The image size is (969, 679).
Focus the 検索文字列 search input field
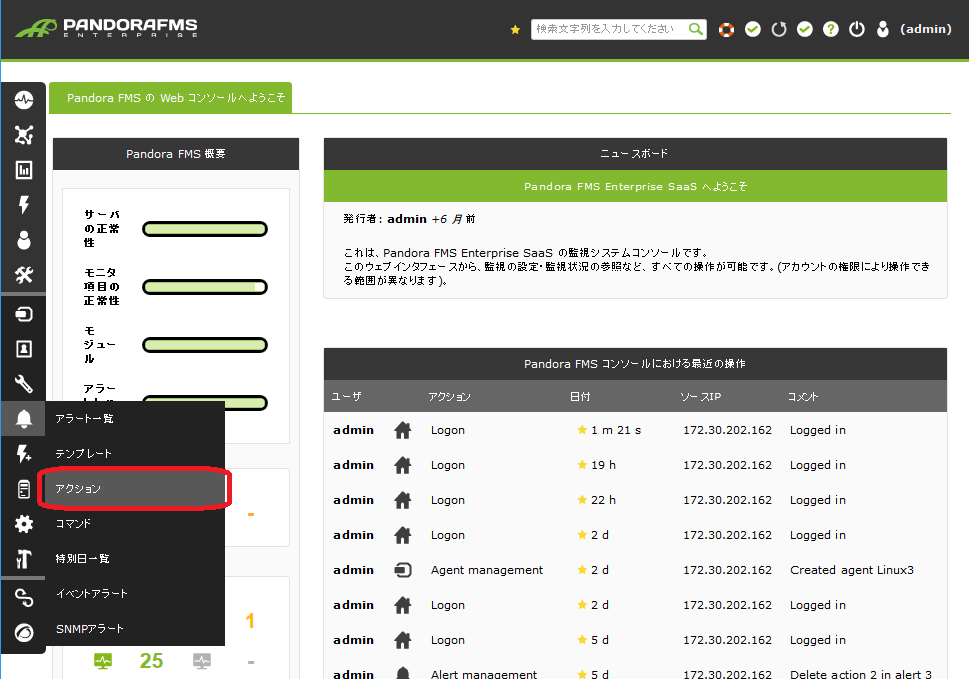coord(609,29)
